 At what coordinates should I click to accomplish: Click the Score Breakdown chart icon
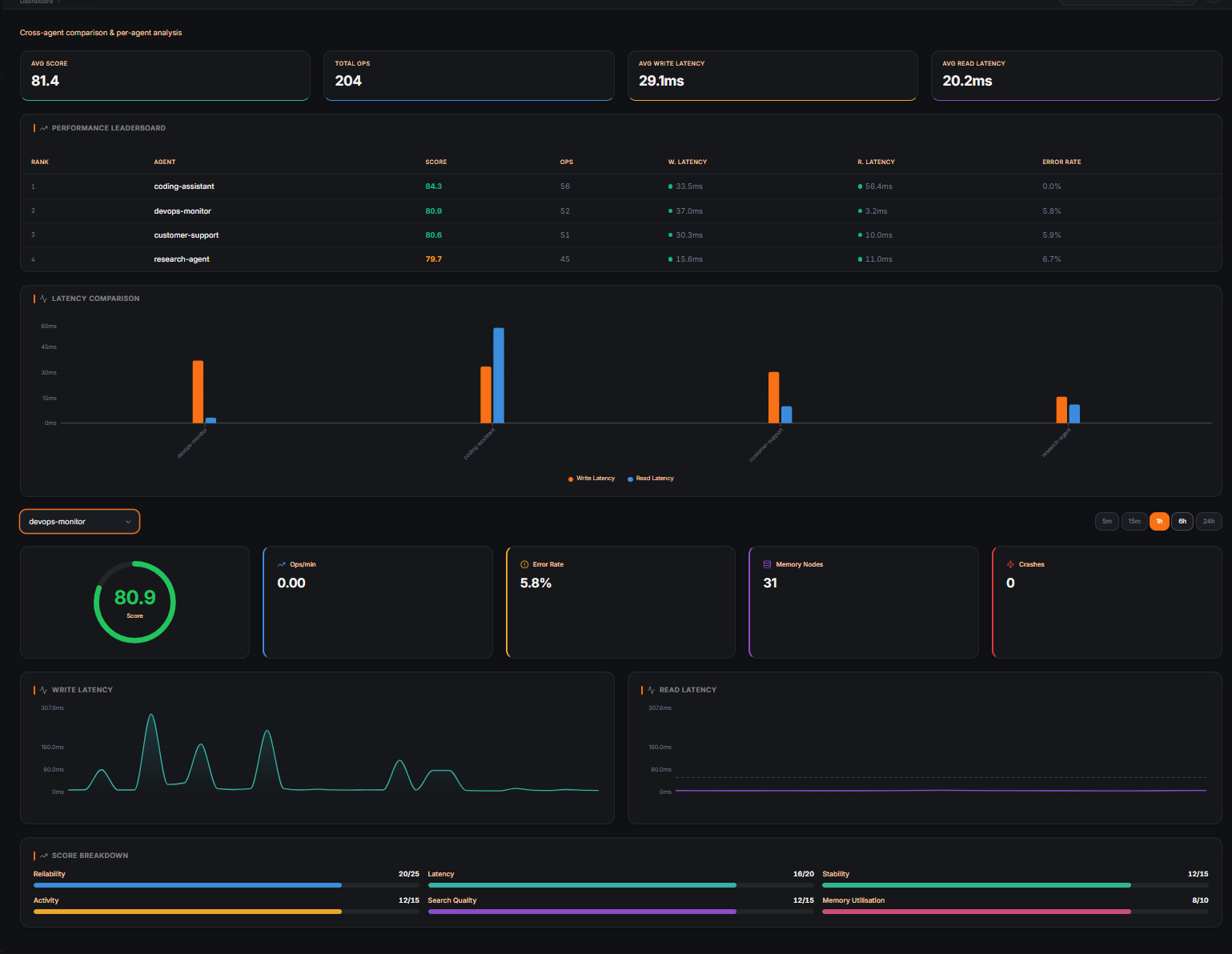[45, 855]
